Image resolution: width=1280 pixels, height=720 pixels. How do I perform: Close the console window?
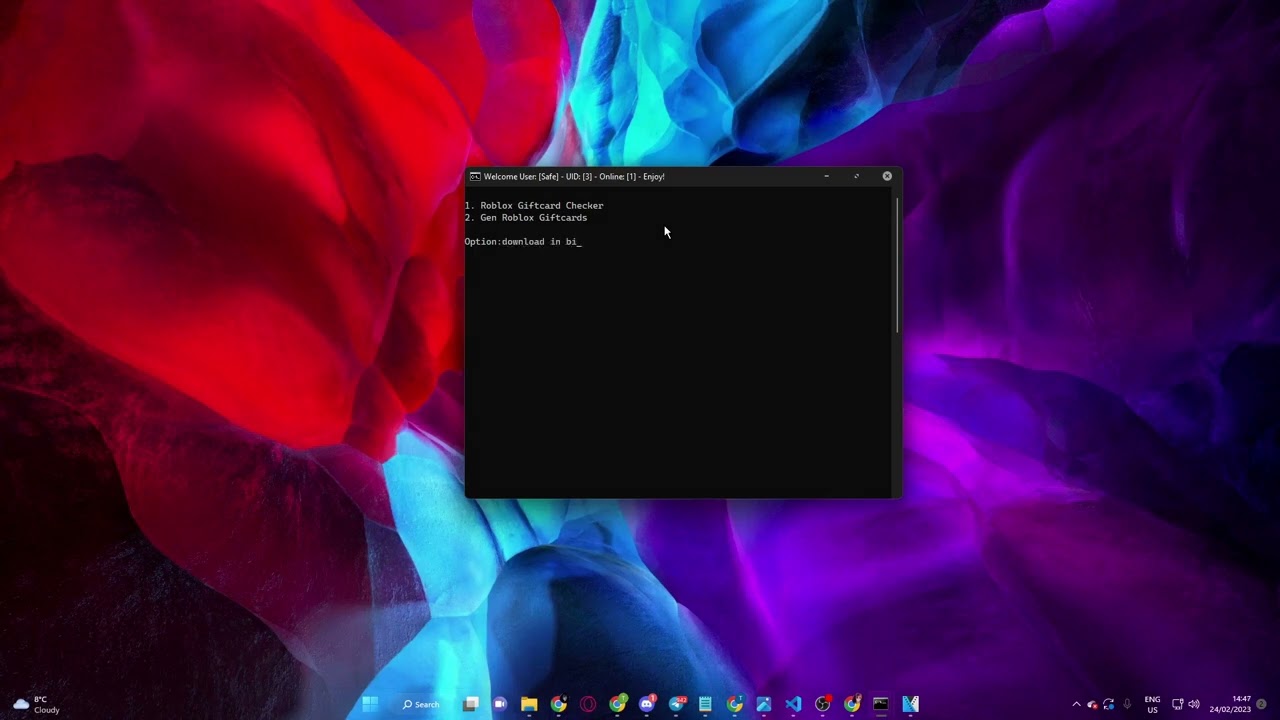pyautogui.click(x=887, y=176)
